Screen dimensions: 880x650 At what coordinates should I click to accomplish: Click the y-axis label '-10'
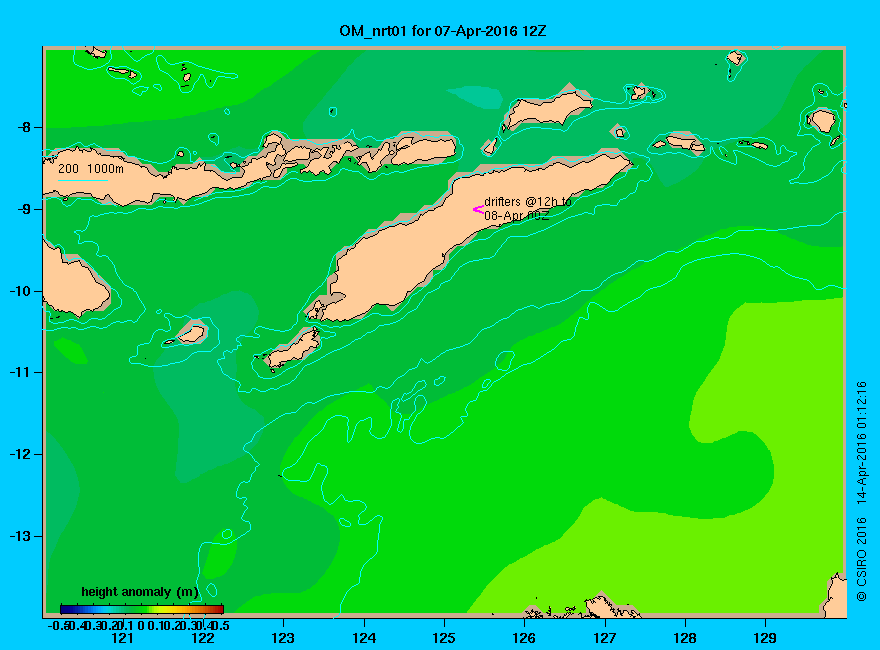pos(20,291)
